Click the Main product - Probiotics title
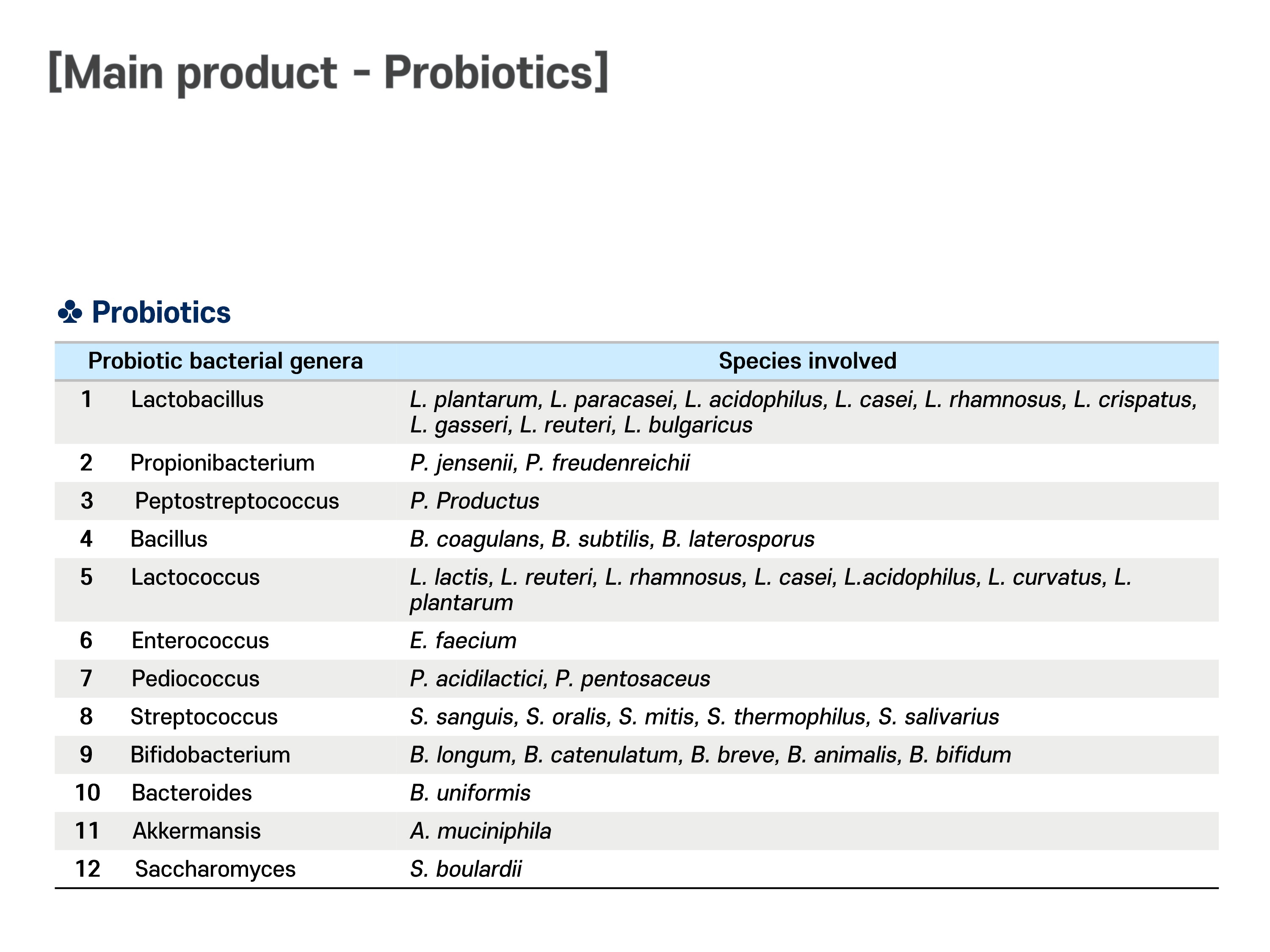 [329, 72]
